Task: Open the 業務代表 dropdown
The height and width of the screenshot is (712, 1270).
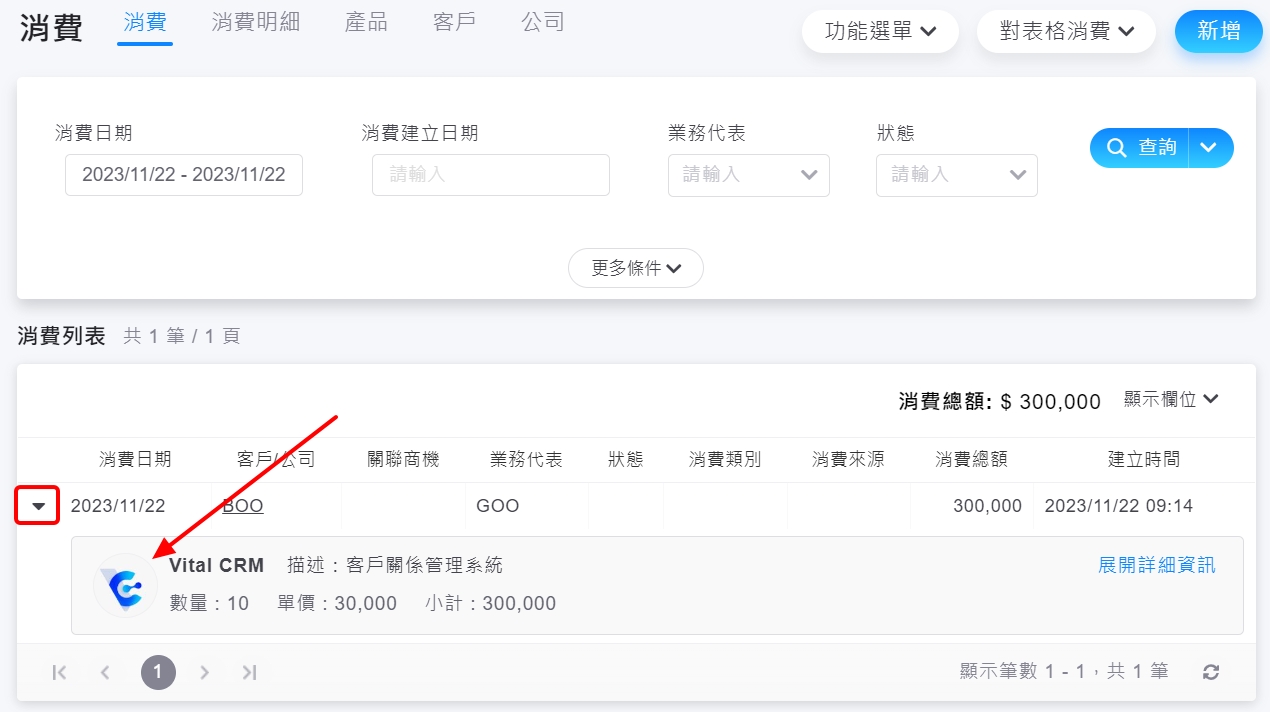Action: pyautogui.click(x=748, y=175)
